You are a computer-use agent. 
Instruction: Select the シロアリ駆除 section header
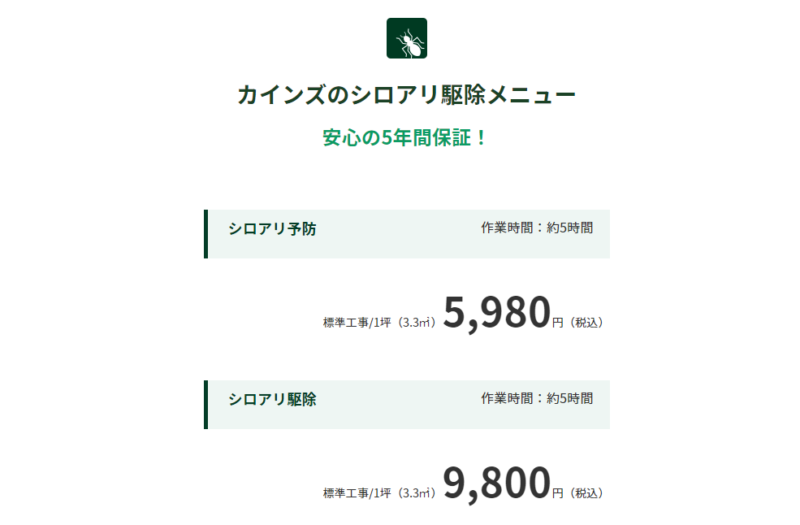[x=272, y=399]
